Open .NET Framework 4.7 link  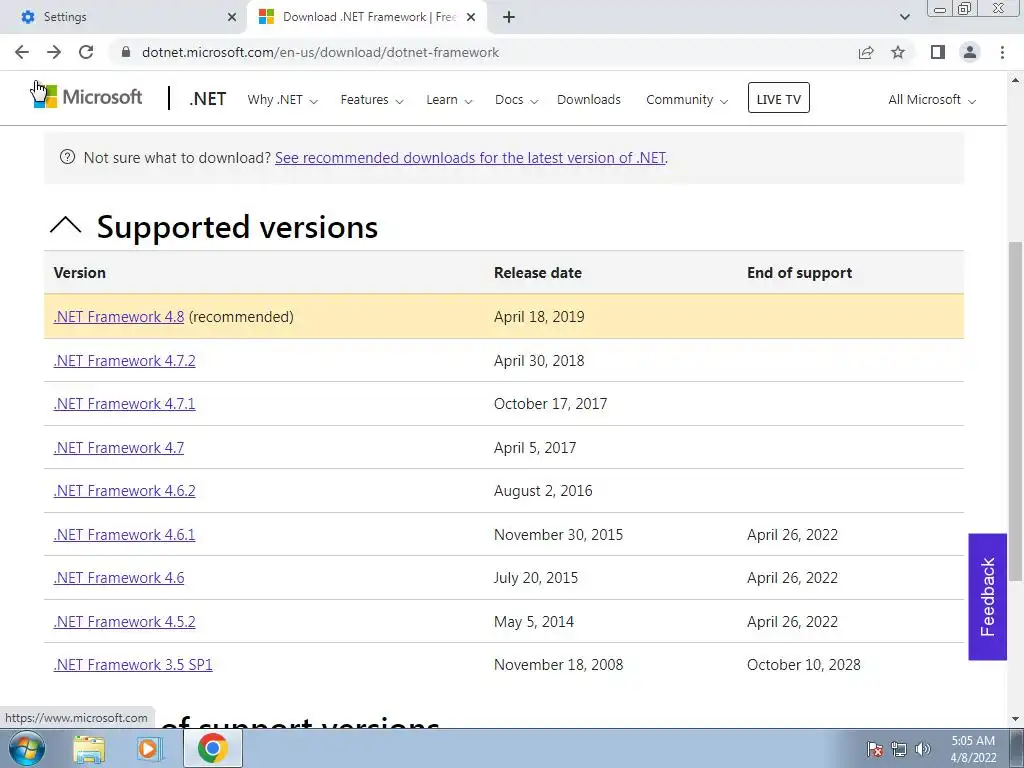click(119, 447)
